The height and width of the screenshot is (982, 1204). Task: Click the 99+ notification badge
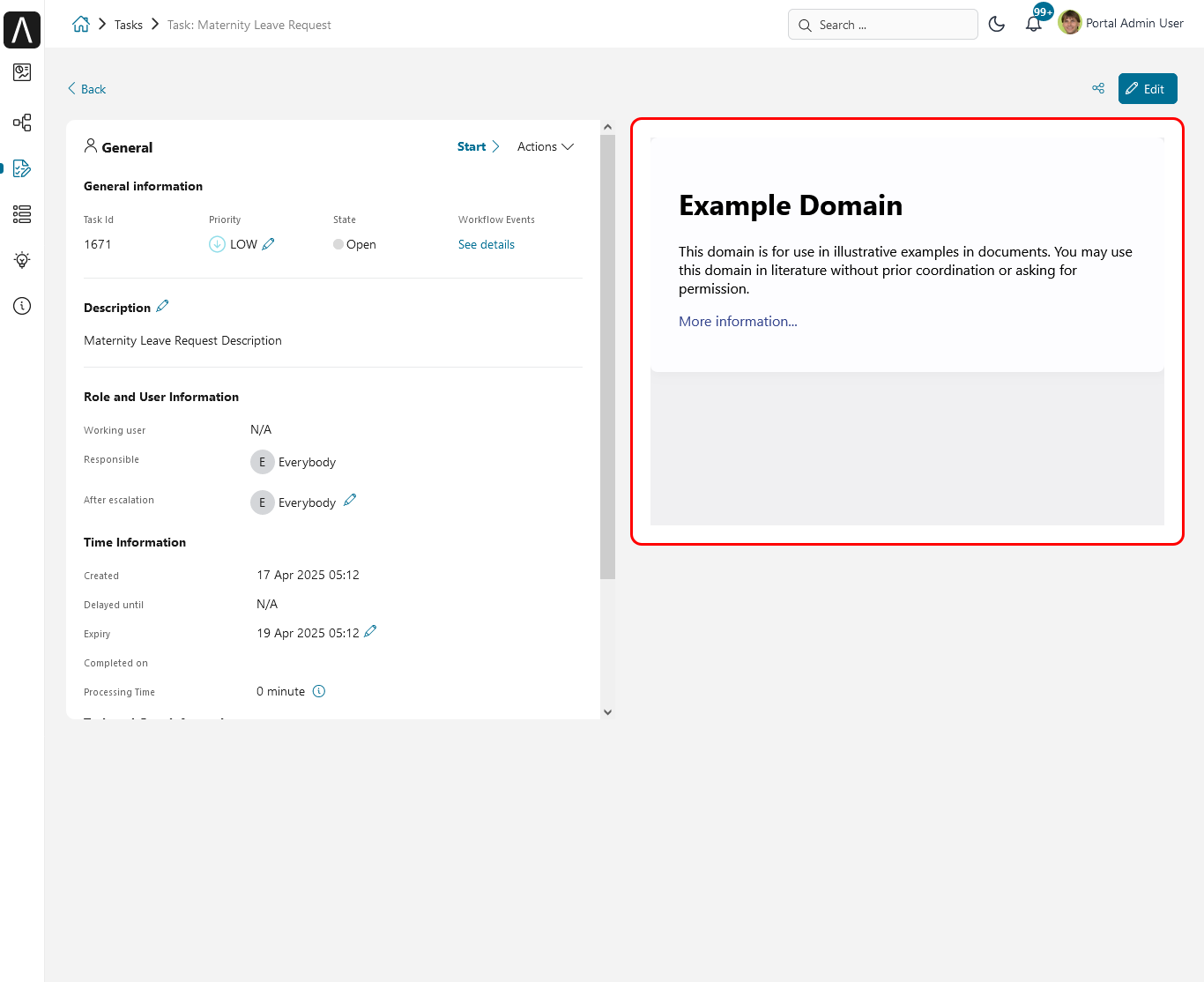pos(1044,11)
